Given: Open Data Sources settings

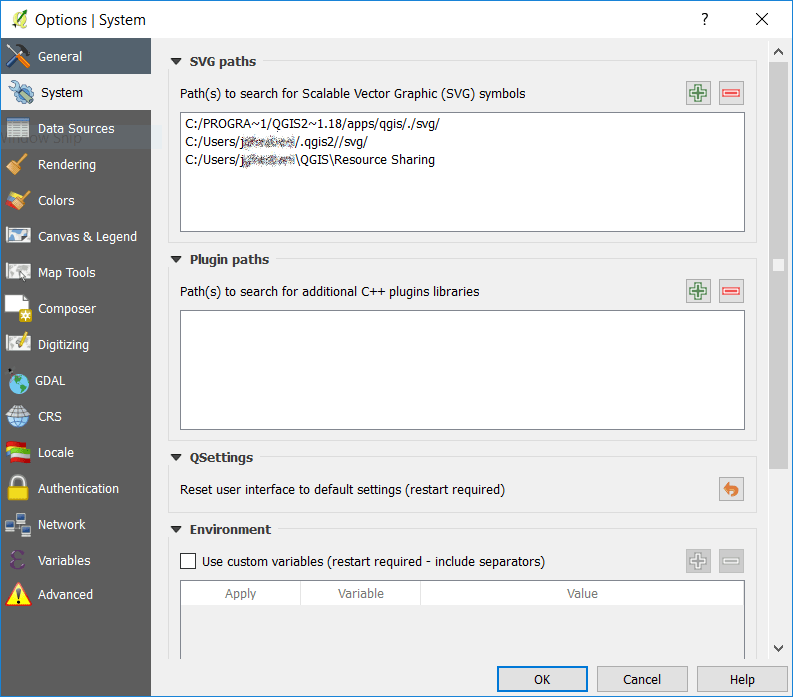Looking at the screenshot, I should (76, 128).
